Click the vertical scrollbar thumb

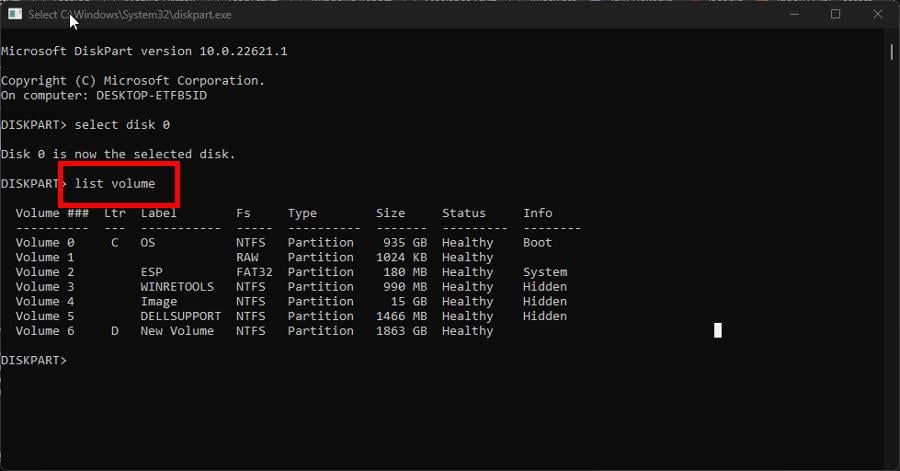tap(892, 50)
